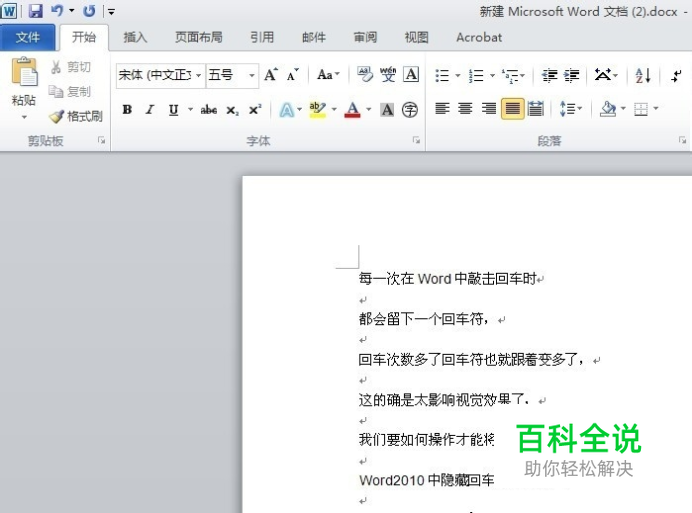Open the Undo history dropdown arrow
The image size is (692, 513).
click(x=71, y=11)
